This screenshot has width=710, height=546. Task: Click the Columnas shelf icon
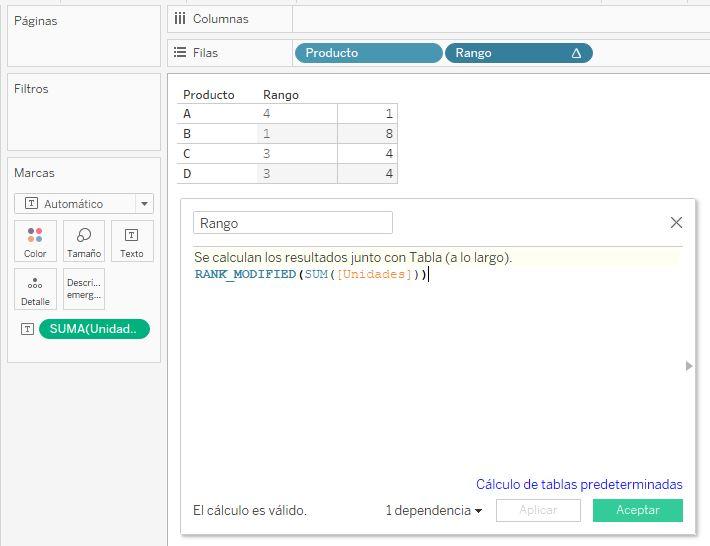tap(180, 19)
